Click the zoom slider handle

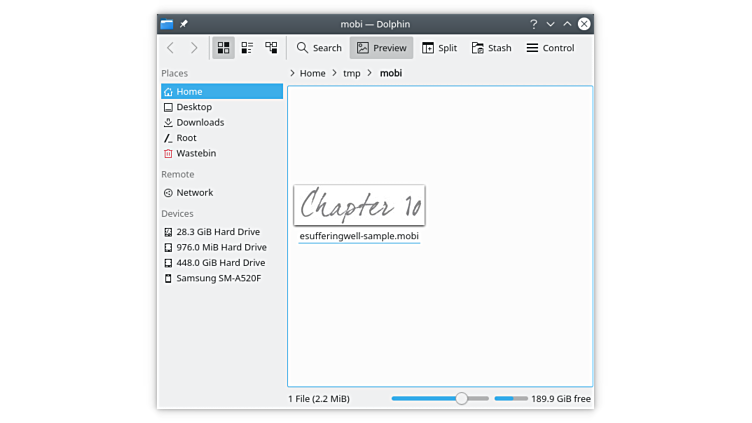(x=461, y=398)
